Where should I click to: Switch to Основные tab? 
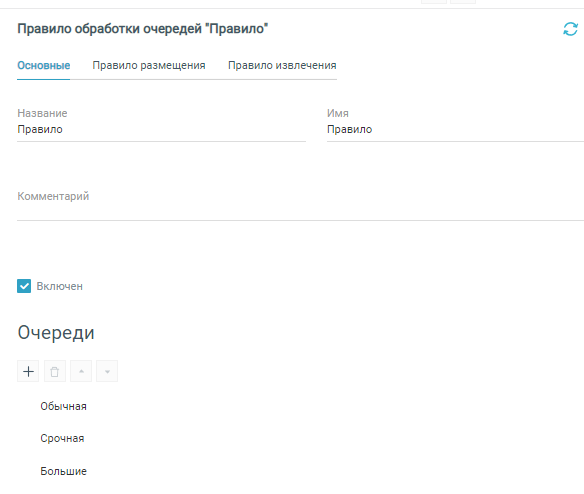(x=44, y=66)
